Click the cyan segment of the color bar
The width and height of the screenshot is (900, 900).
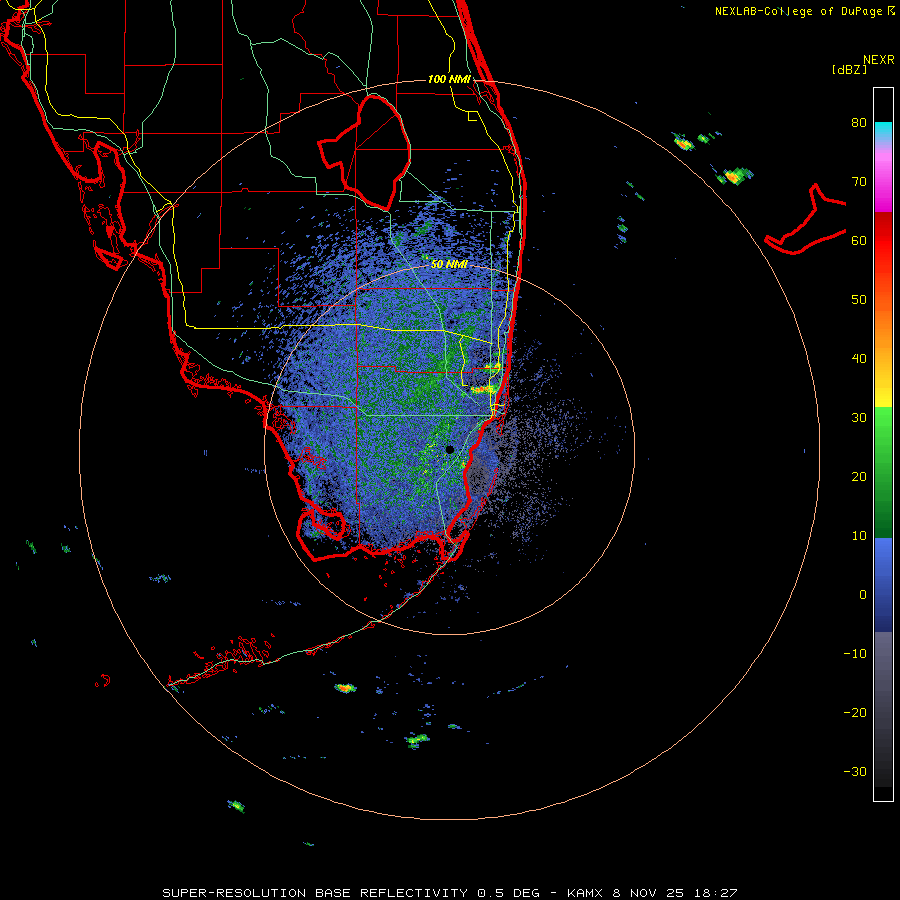(883, 131)
